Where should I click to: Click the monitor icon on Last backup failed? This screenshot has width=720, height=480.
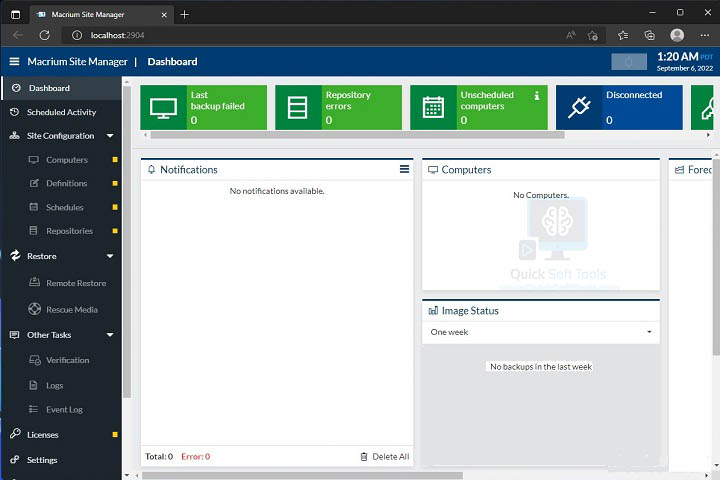coord(163,108)
